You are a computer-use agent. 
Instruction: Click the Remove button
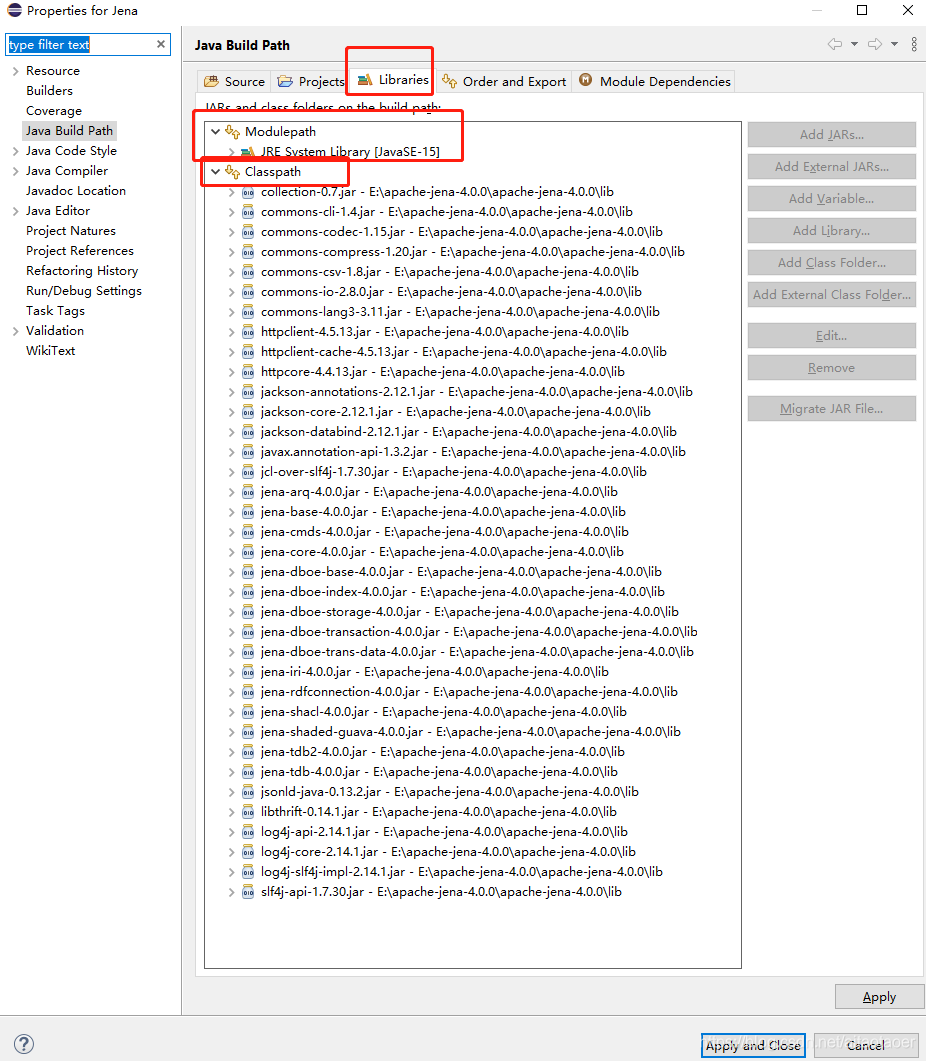831,368
